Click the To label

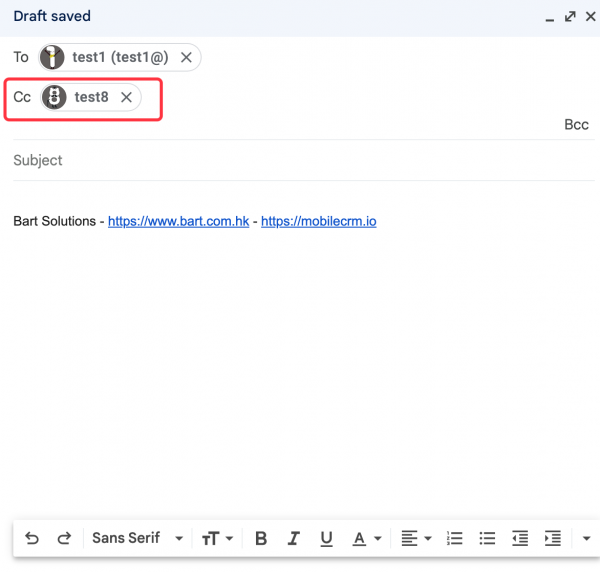point(21,57)
